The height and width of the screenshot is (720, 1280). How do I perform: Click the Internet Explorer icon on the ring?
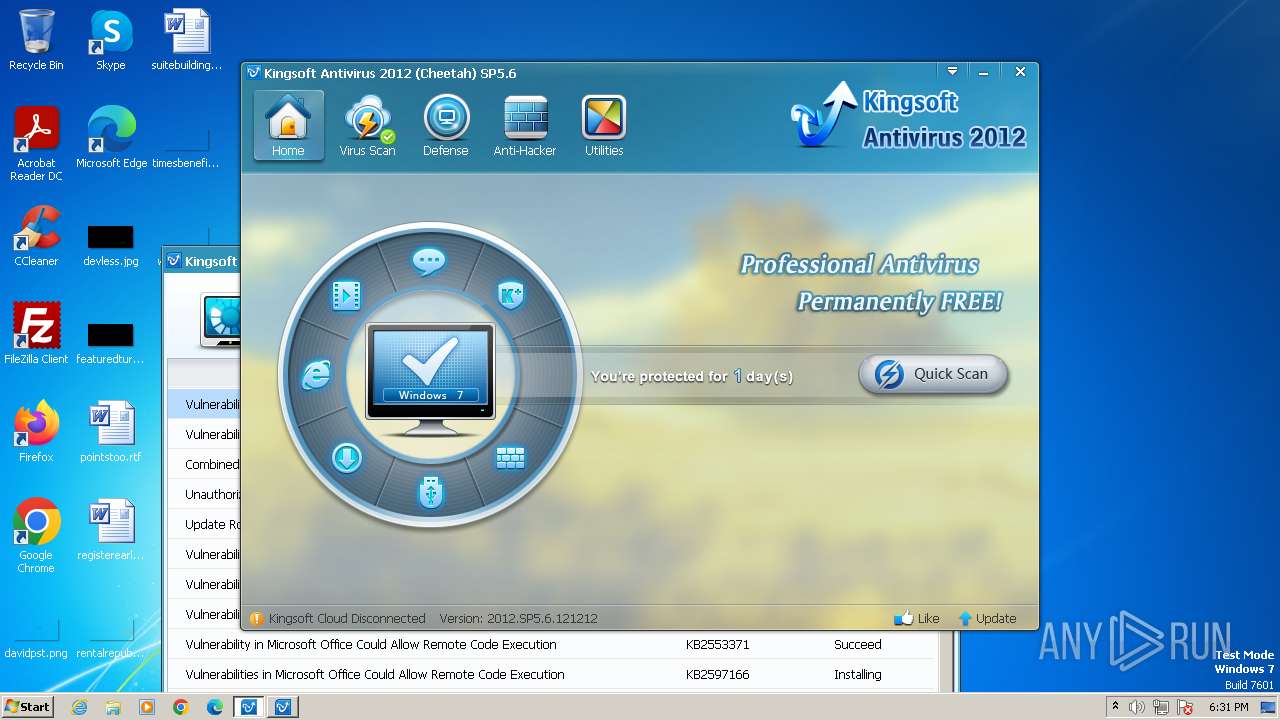click(316, 375)
